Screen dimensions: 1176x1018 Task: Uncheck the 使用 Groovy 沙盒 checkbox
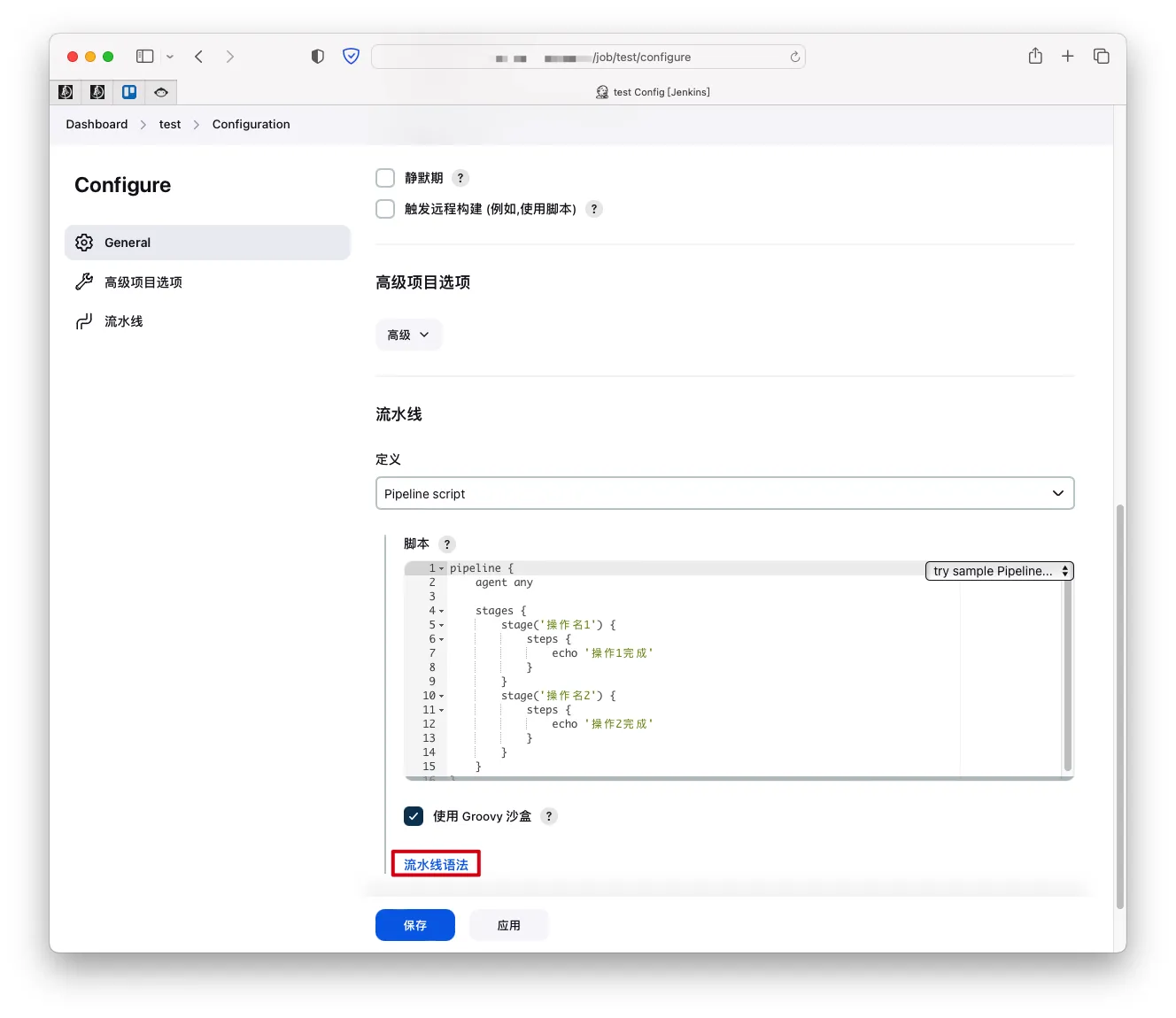(x=414, y=816)
